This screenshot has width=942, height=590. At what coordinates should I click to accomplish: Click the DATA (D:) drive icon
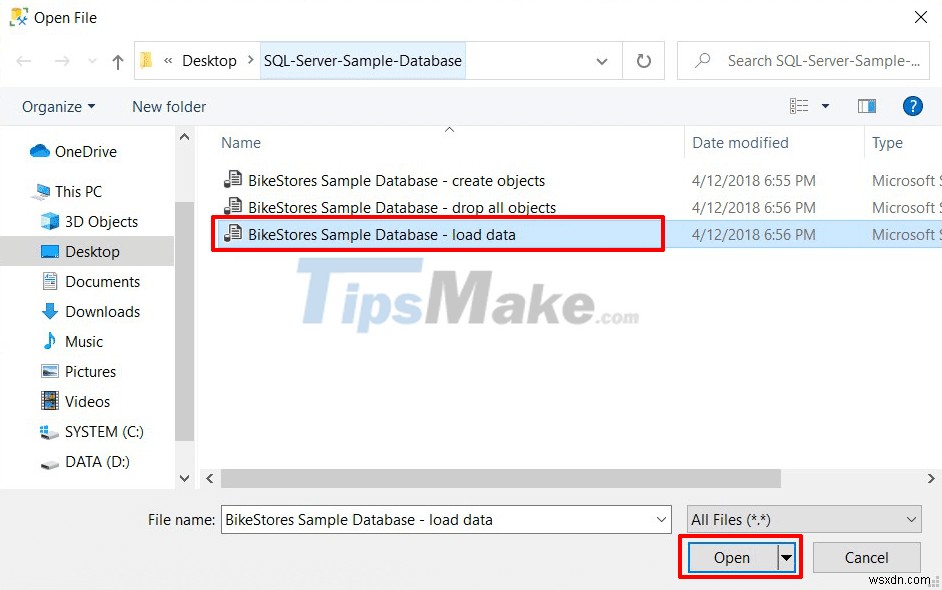tap(48, 461)
